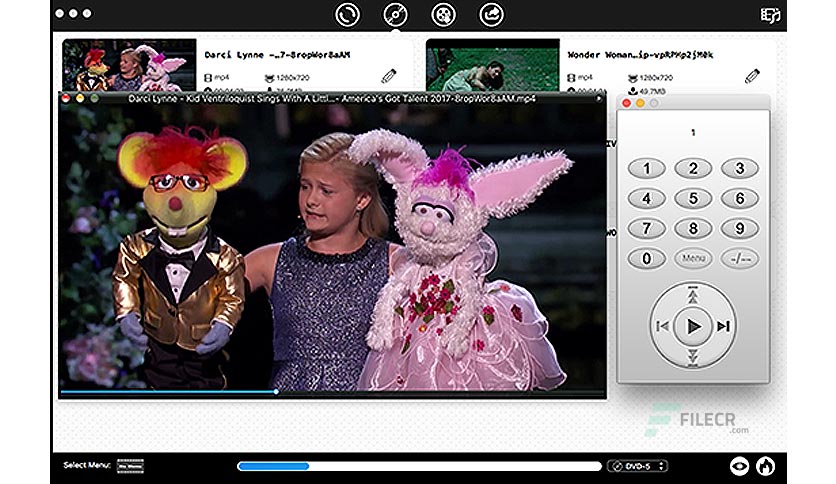Click the share export icon in top toolbar

[491, 14]
